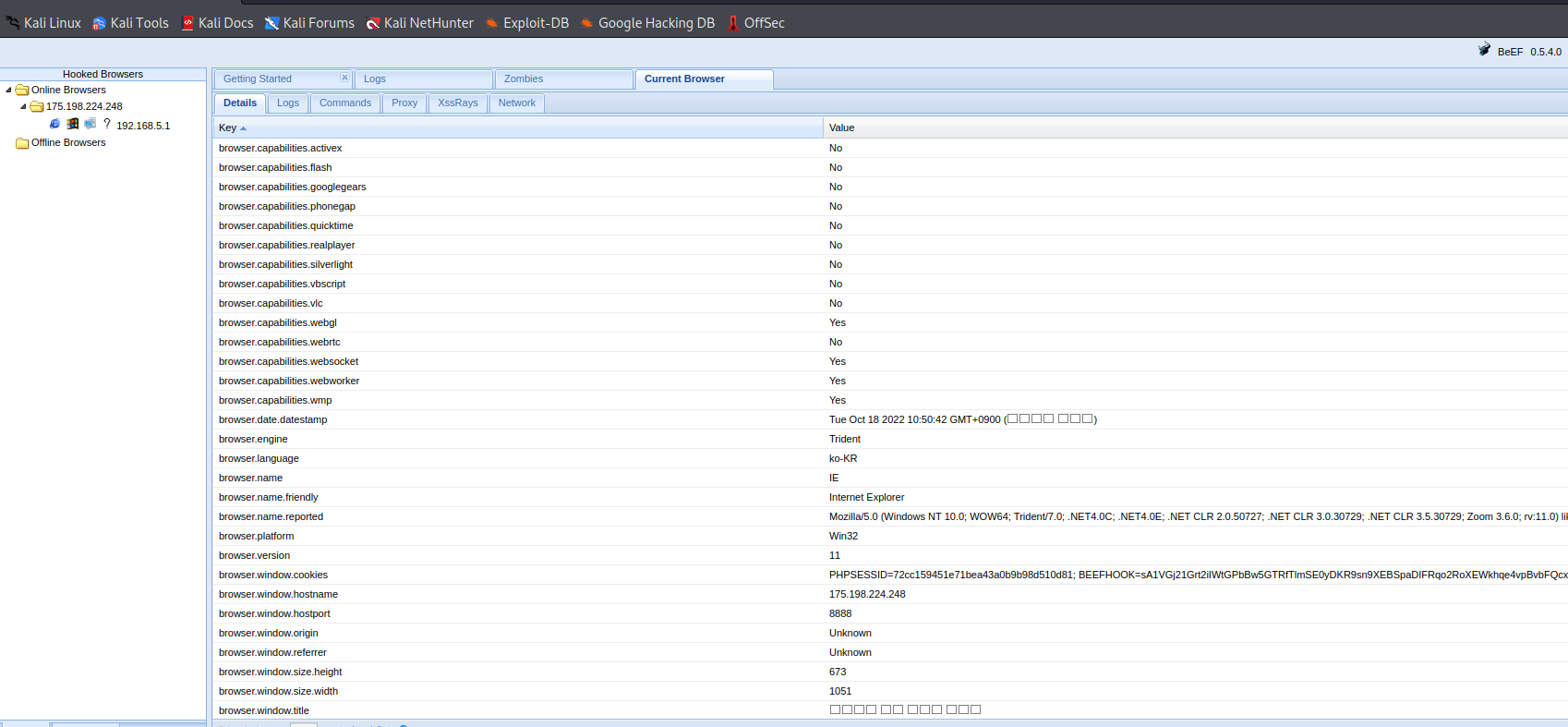Click the Internet Explorer icon for 192.168.5.1
The image size is (1568, 727).
pyautogui.click(x=55, y=124)
